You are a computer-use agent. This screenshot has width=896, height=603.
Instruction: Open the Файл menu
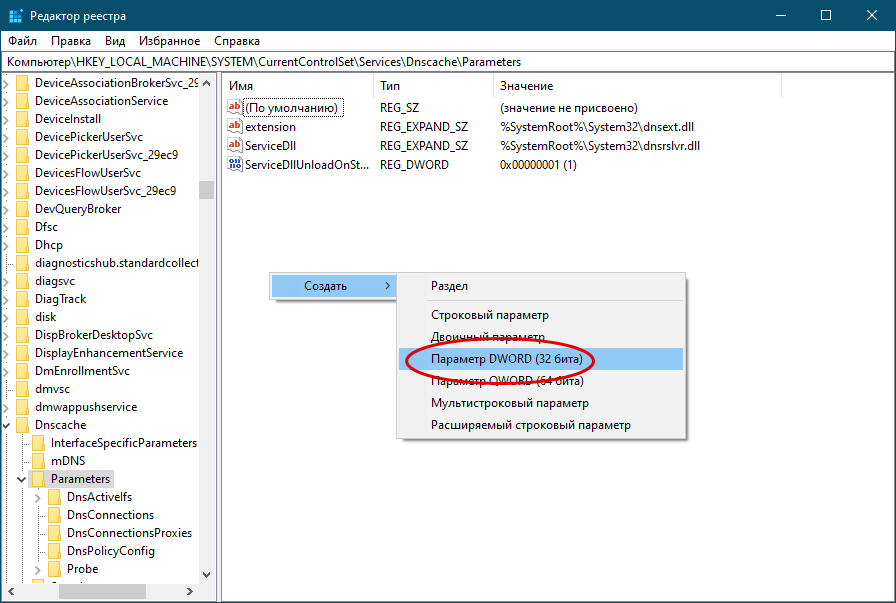tap(22, 41)
